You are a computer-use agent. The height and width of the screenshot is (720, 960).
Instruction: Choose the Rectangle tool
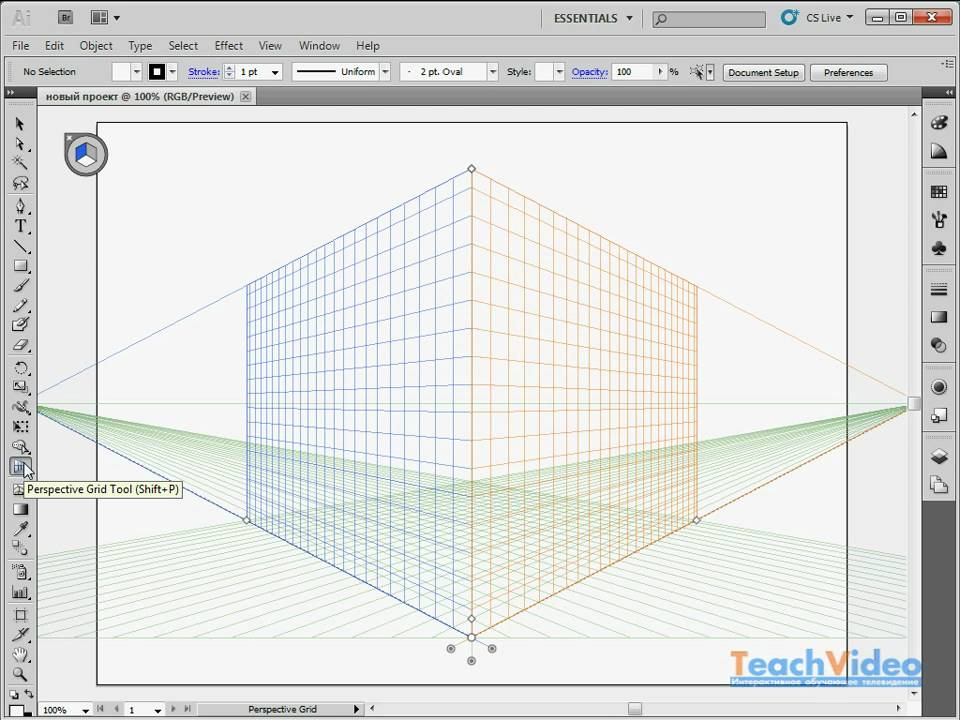pos(20,266)
